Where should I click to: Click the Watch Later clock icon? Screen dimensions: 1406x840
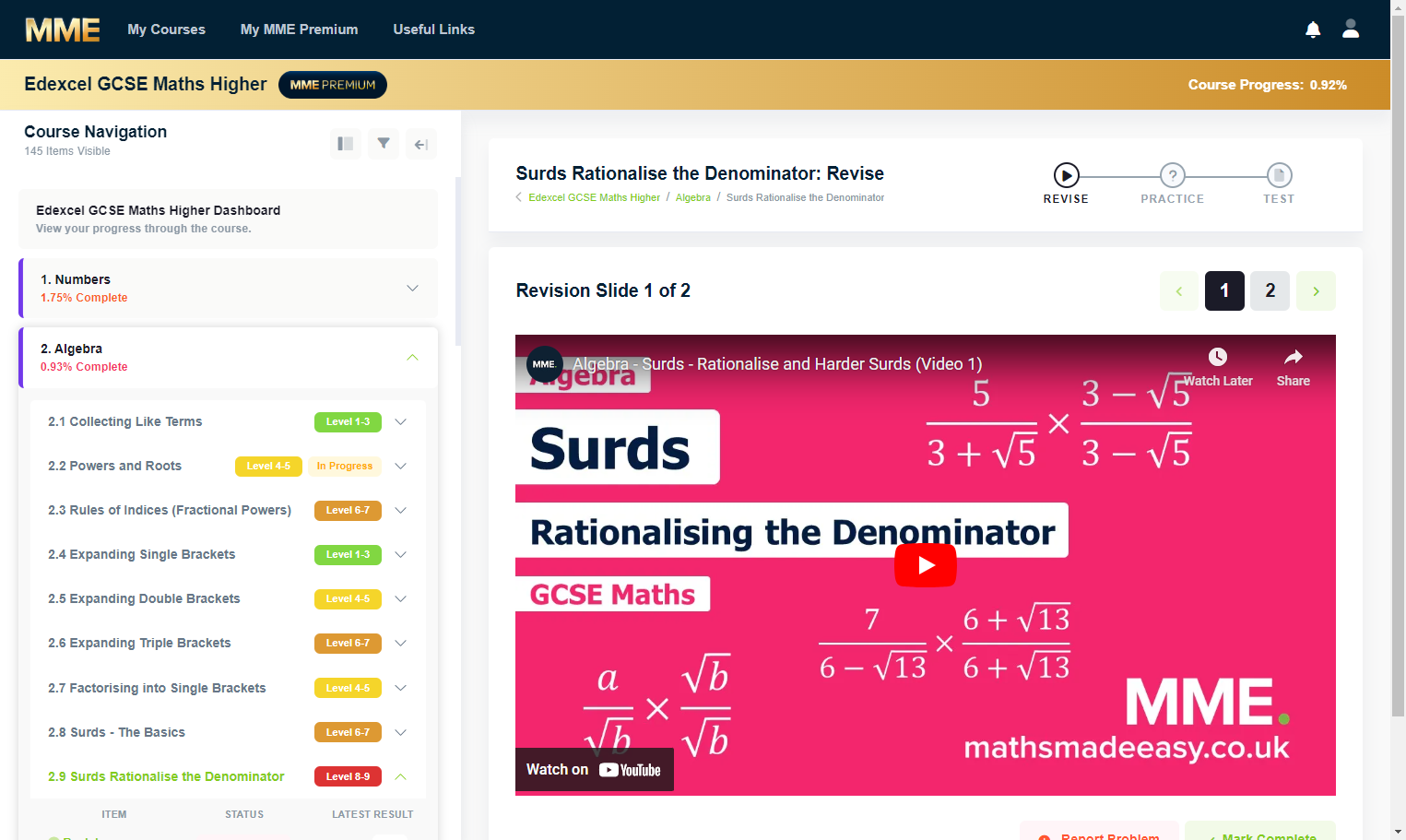tap(1218, 357)
